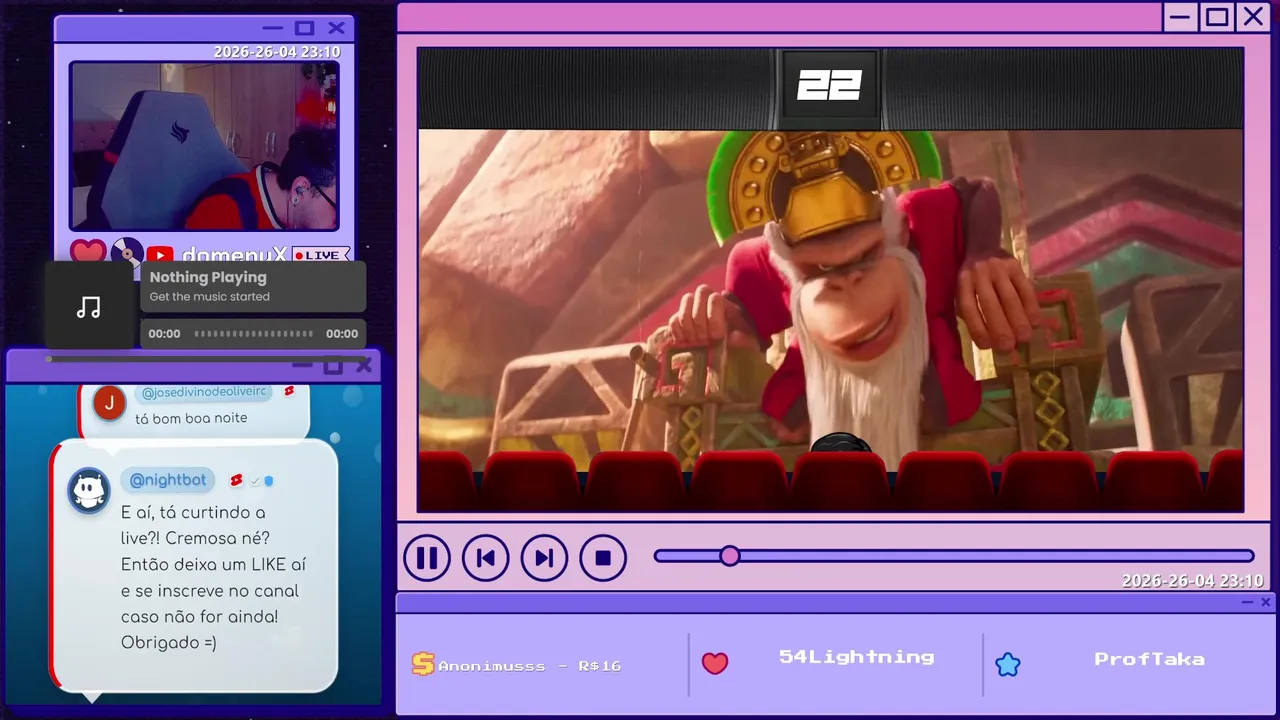1280x720 pixels.
Task: Close the video player window
Action: (1253, 17)
